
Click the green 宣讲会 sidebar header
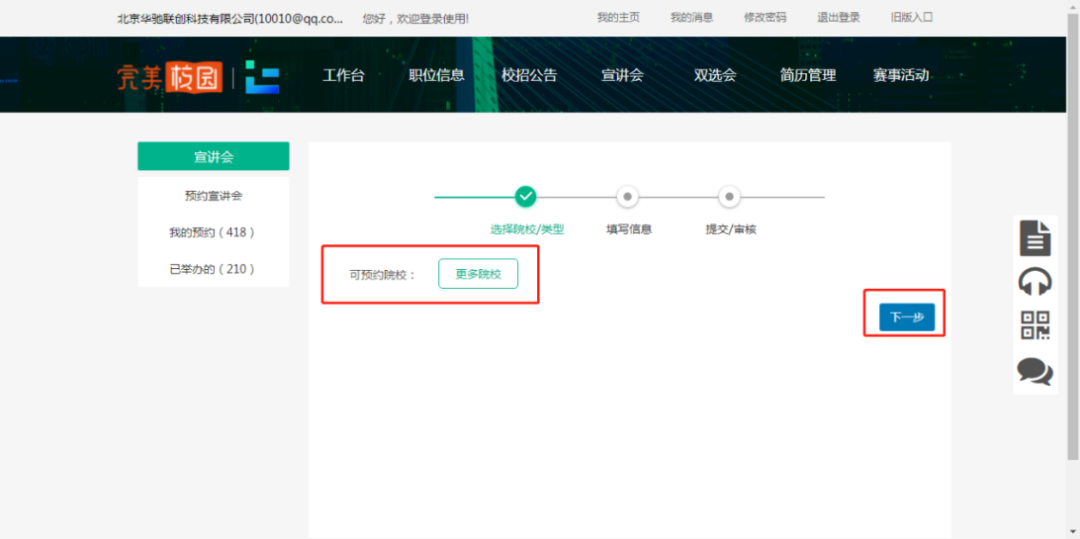(x=214, y=156)
